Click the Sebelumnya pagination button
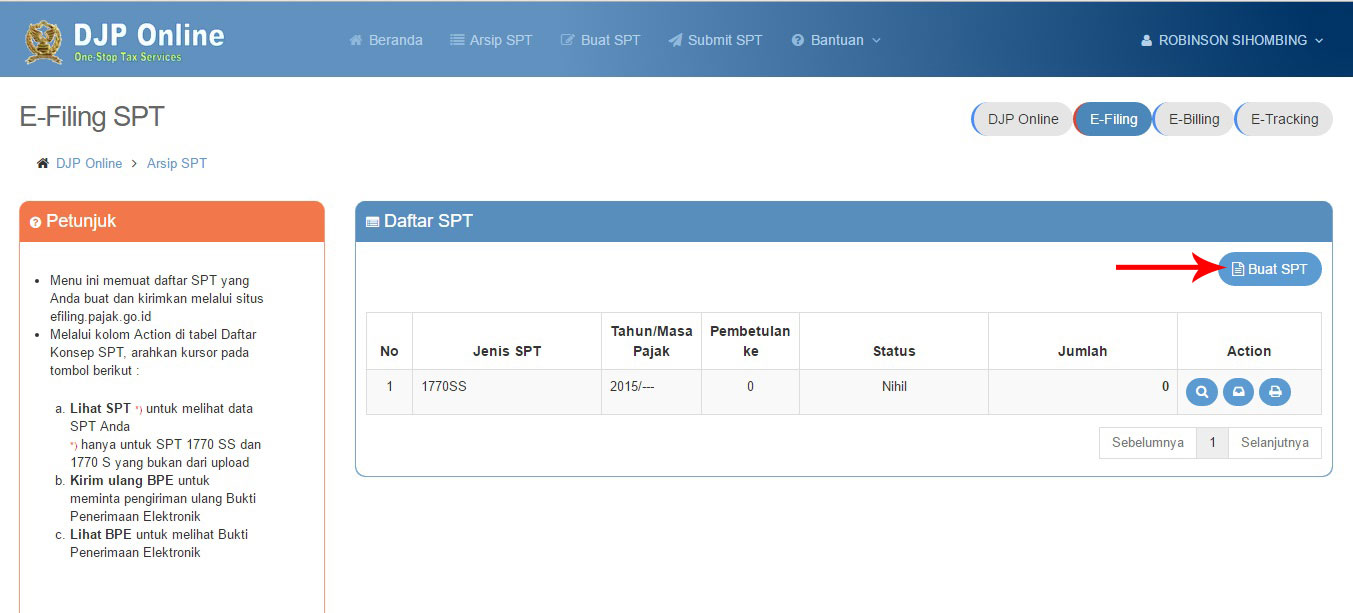The image size is (1353, 613). (x=1147, y=442)
